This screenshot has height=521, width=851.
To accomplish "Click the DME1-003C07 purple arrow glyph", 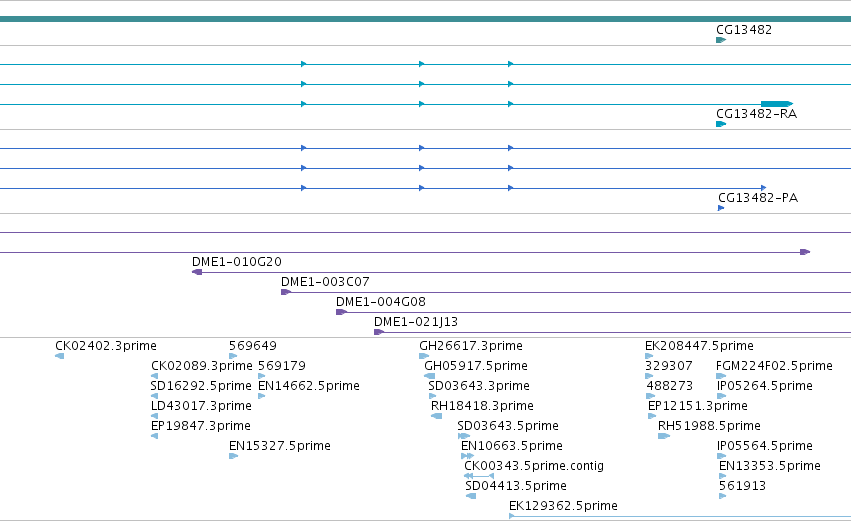I will pyautogui.click(x=286, y=292).
